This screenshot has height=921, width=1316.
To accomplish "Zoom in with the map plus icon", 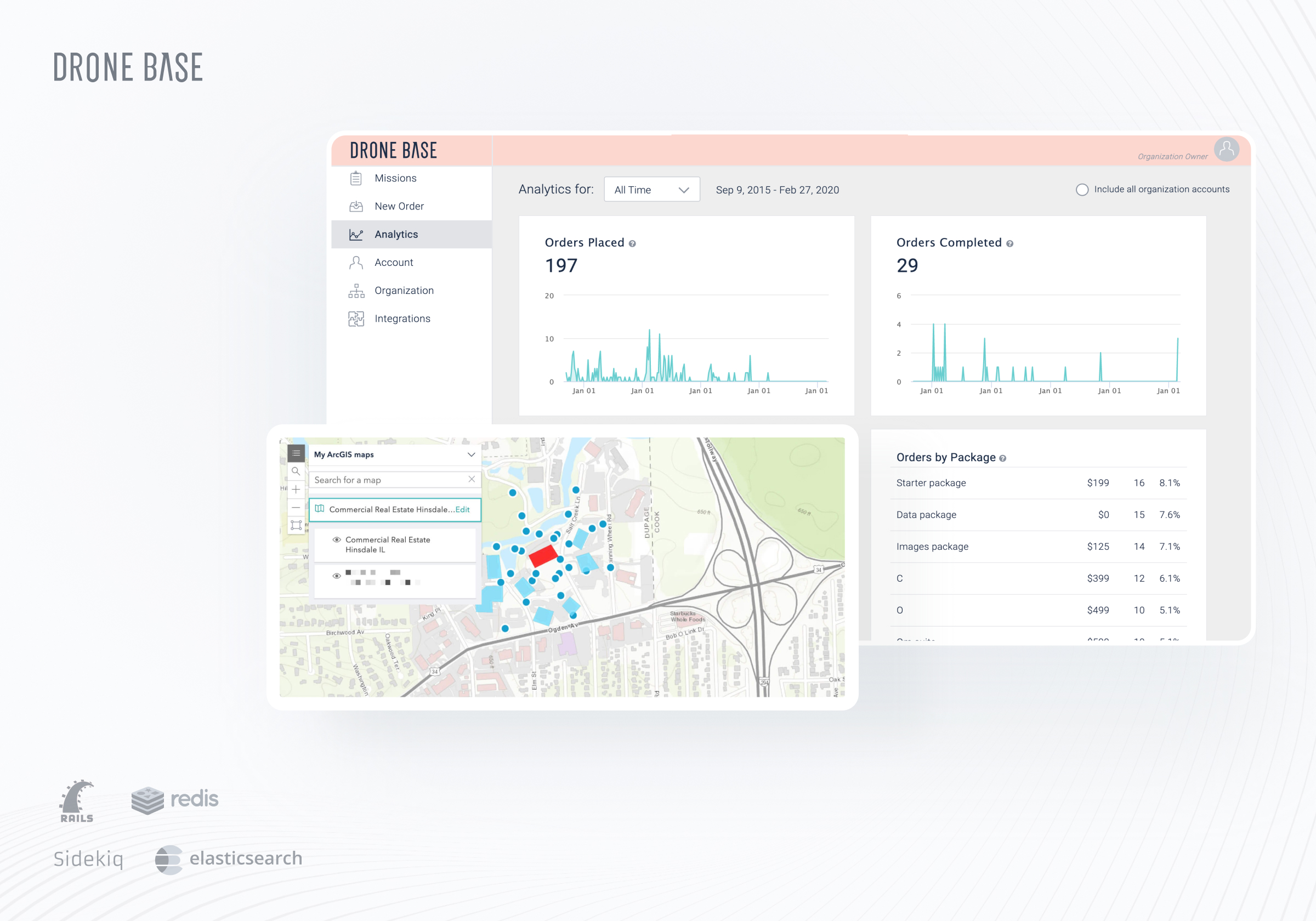I will pyautogui.click(x=296, y=490).
